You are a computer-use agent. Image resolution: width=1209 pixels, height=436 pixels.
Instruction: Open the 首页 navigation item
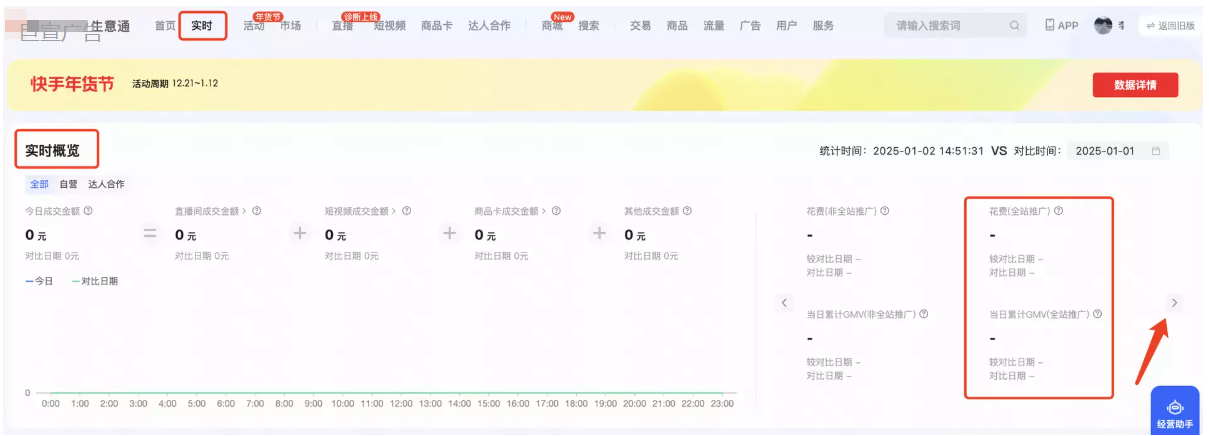(166, 26)
